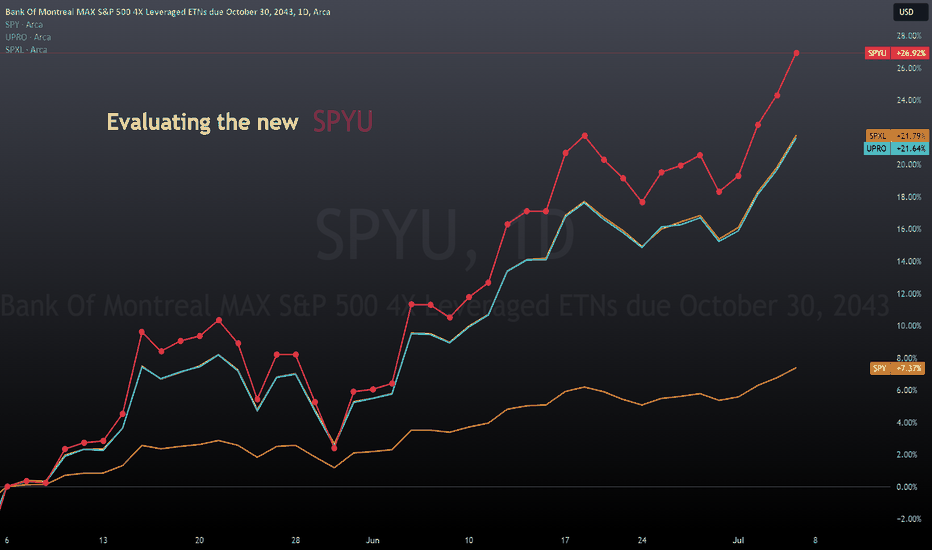Image resolution: width=932 pixels, height=550 pixels.
Task: Click the end of the orange SPY line
Action: (x=796, y=368)
